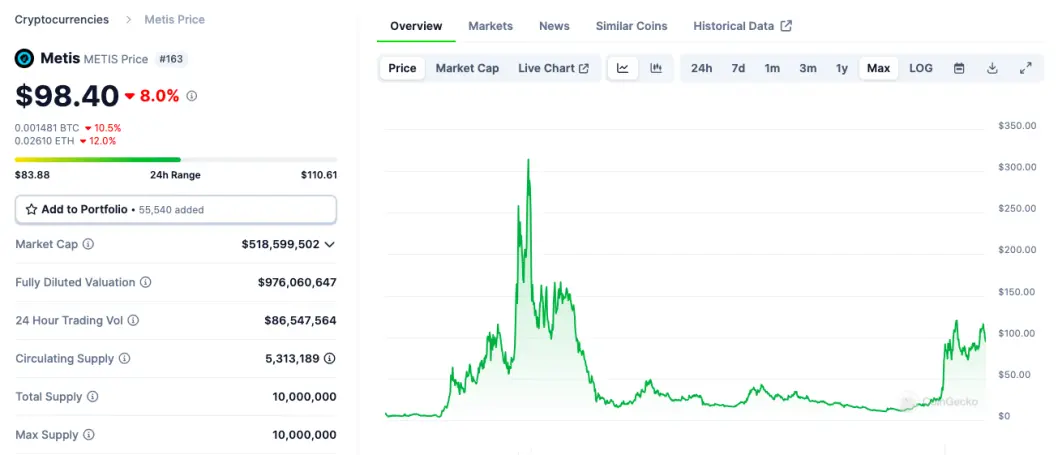Click the Metis Price breadcrumb
The image size is (1058, 455).
pos(175,20)
